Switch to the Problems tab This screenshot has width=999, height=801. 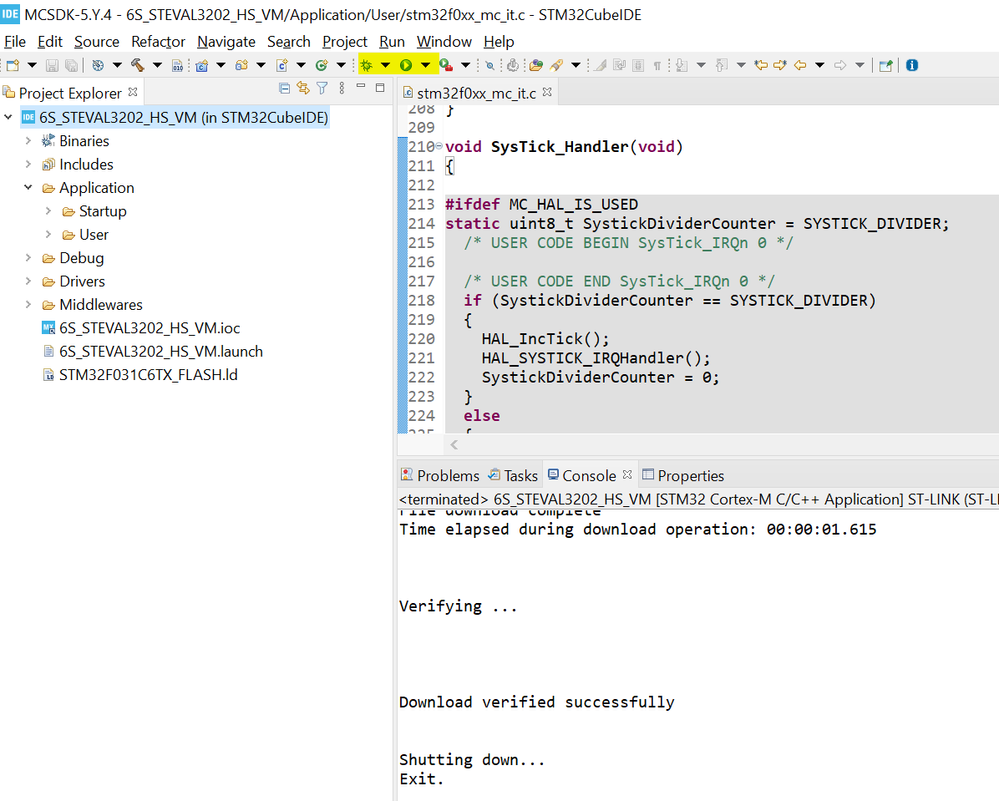pos(440,476)
